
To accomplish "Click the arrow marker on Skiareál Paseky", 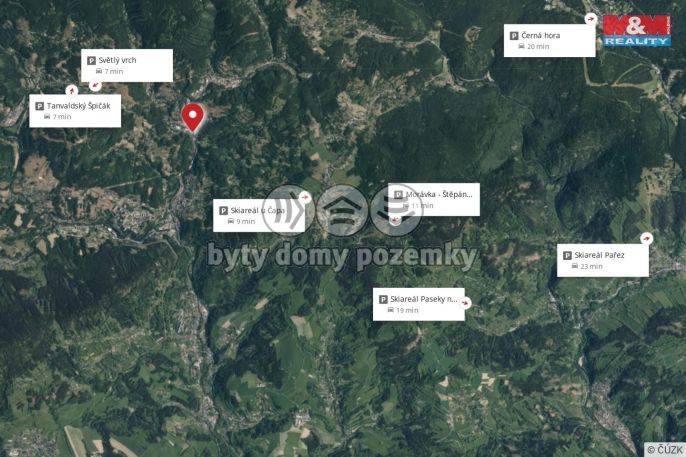I will pos(465,303).
